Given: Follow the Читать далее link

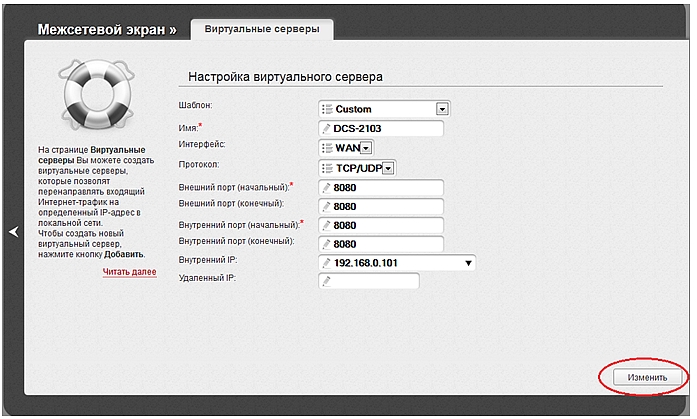Looking at the screenshot, I should 129,272.
